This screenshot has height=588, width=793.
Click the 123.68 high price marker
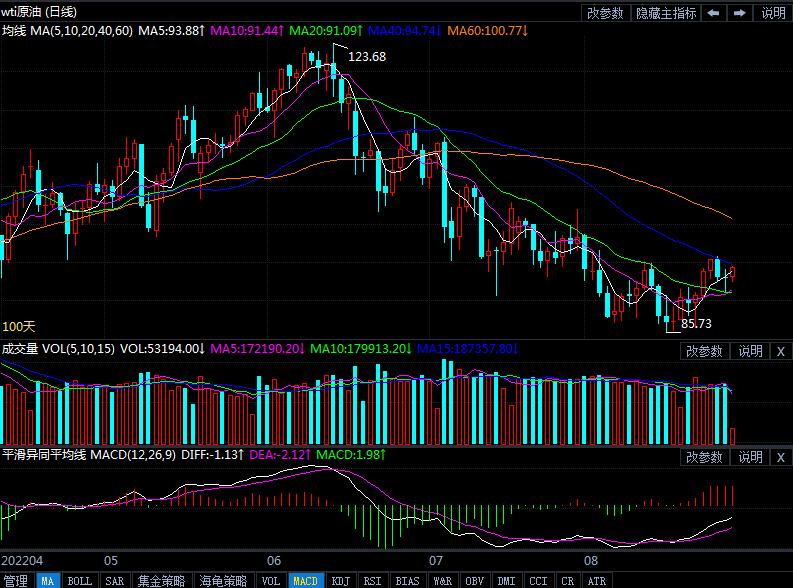(366, 57)
